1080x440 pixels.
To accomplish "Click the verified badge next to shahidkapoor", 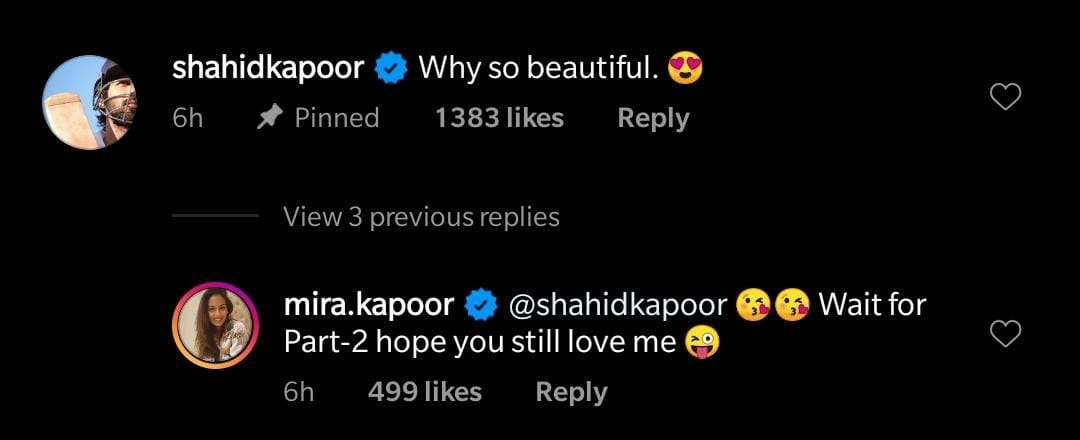I will click(x=391, y=69).
